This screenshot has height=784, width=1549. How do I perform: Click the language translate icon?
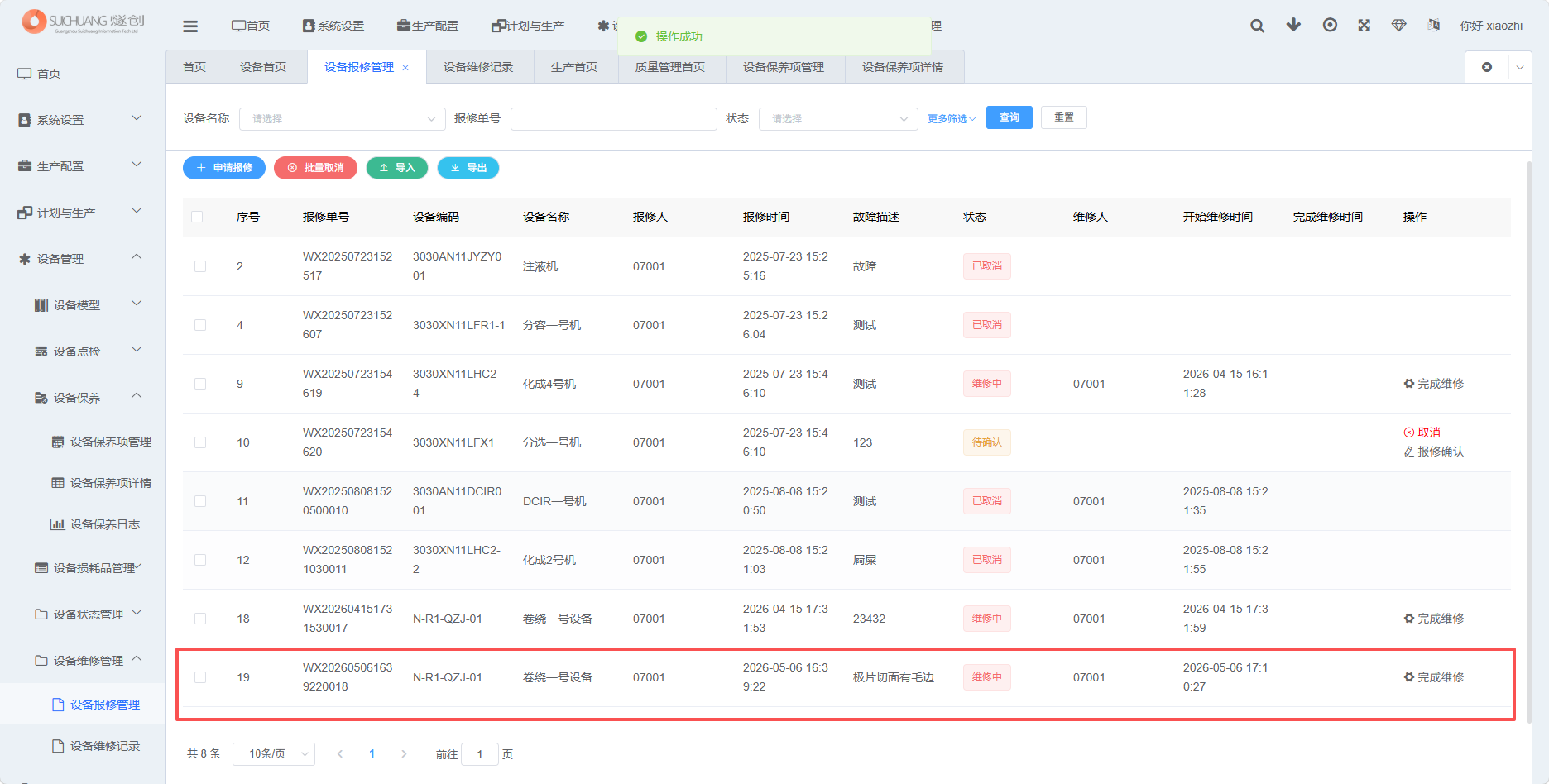pos(1434,26)
